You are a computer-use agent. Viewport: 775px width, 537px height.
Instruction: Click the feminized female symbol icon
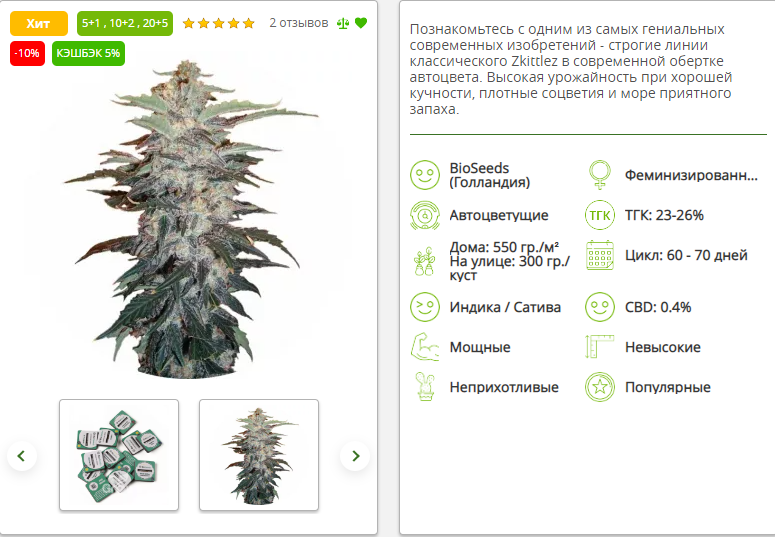(x=600, y=175)
